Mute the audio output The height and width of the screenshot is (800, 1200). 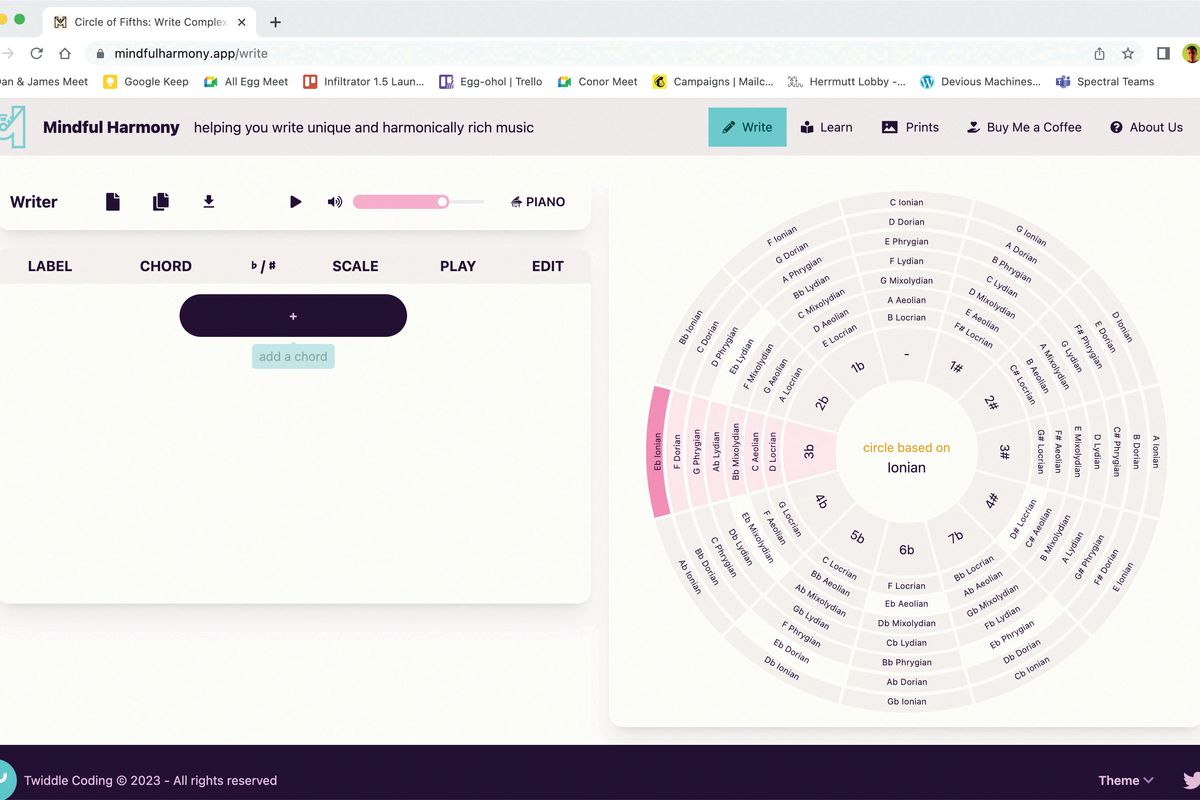334,201
